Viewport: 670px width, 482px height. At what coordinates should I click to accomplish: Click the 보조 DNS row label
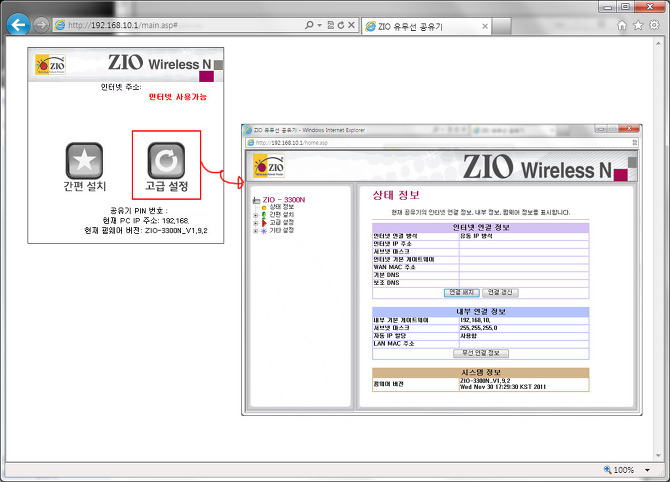pyautogui.click(x=386, y=282)
